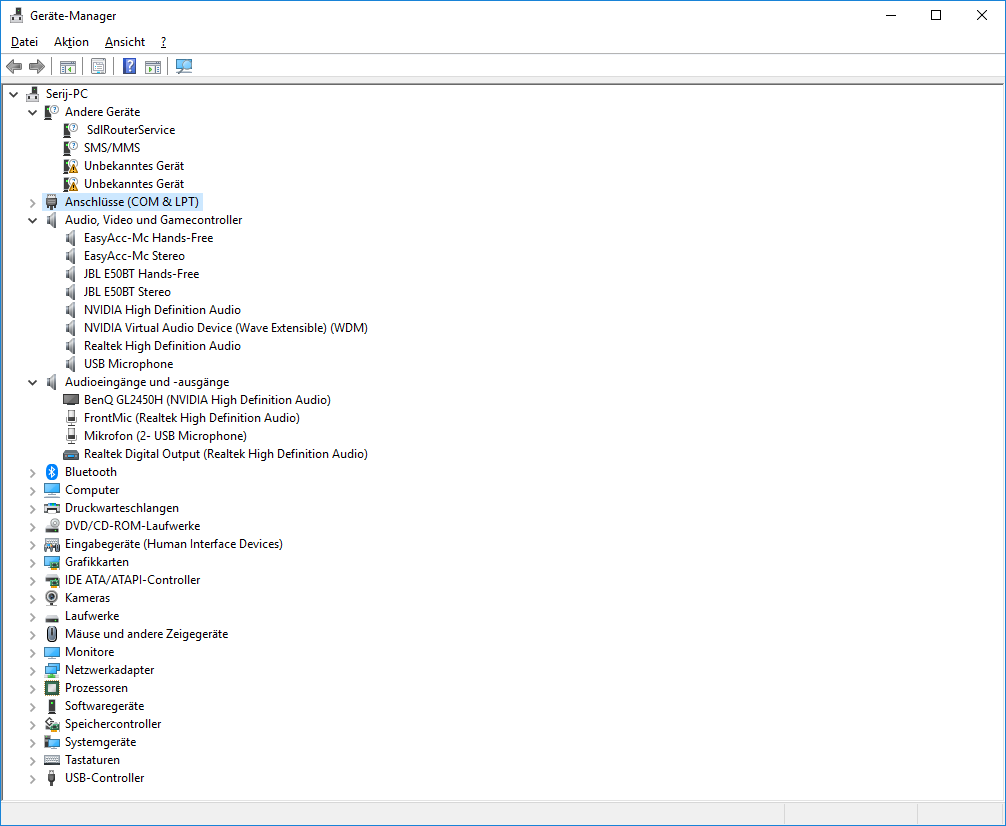
Task: Expand the USB-Controller category arrow
Action: 33,779
